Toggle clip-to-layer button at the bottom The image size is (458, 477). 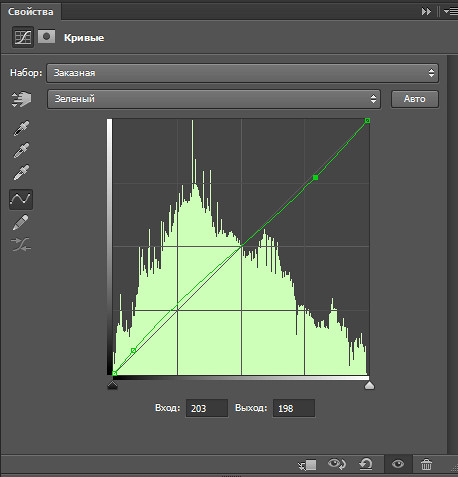(307, 465)
